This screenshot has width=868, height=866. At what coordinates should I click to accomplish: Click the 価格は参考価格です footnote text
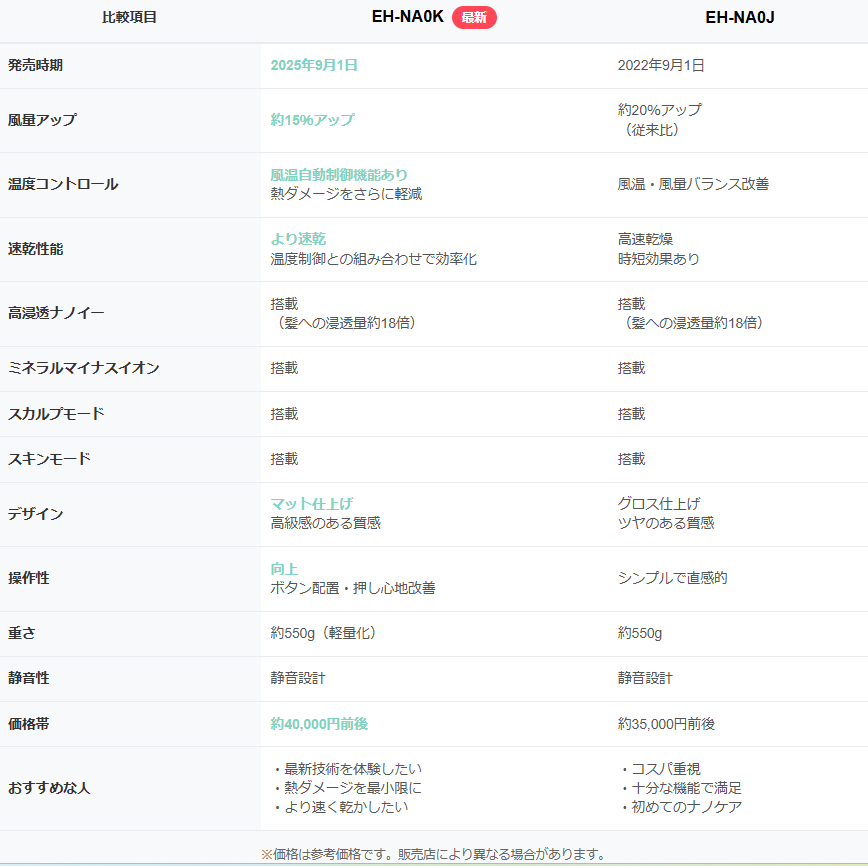433,854
